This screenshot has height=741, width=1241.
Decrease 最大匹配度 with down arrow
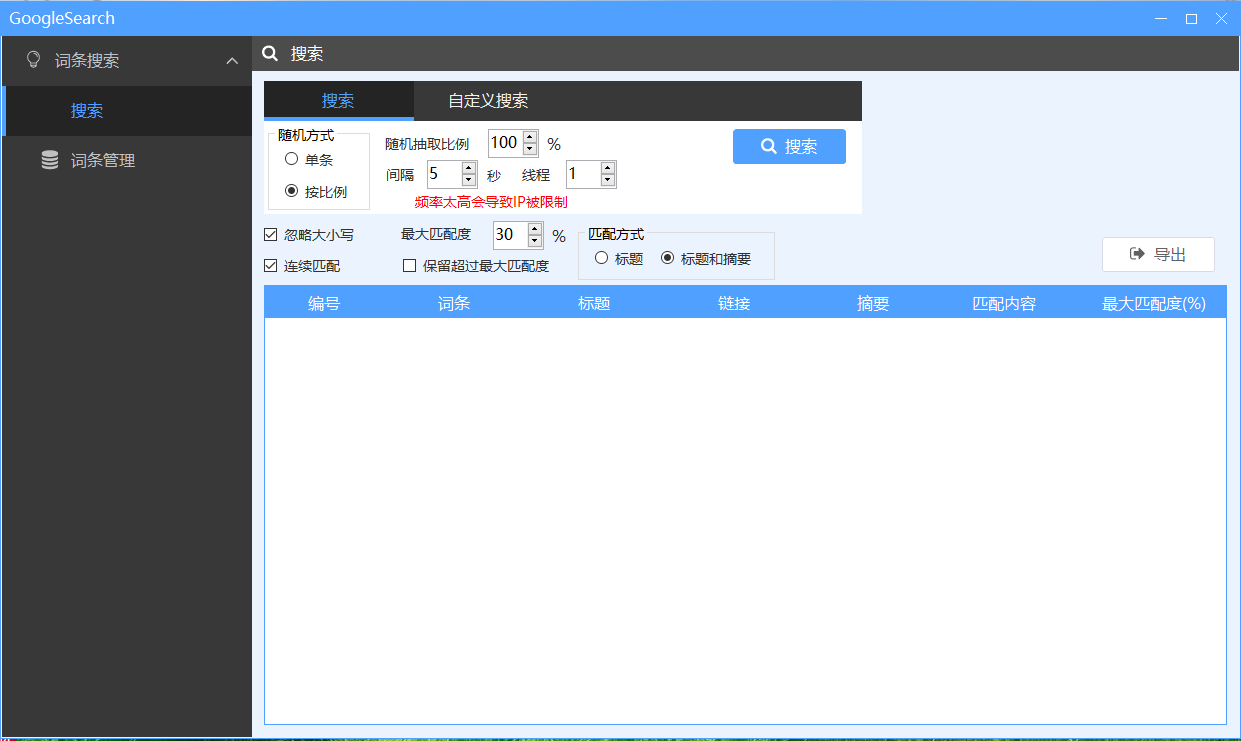coord(535,241)
